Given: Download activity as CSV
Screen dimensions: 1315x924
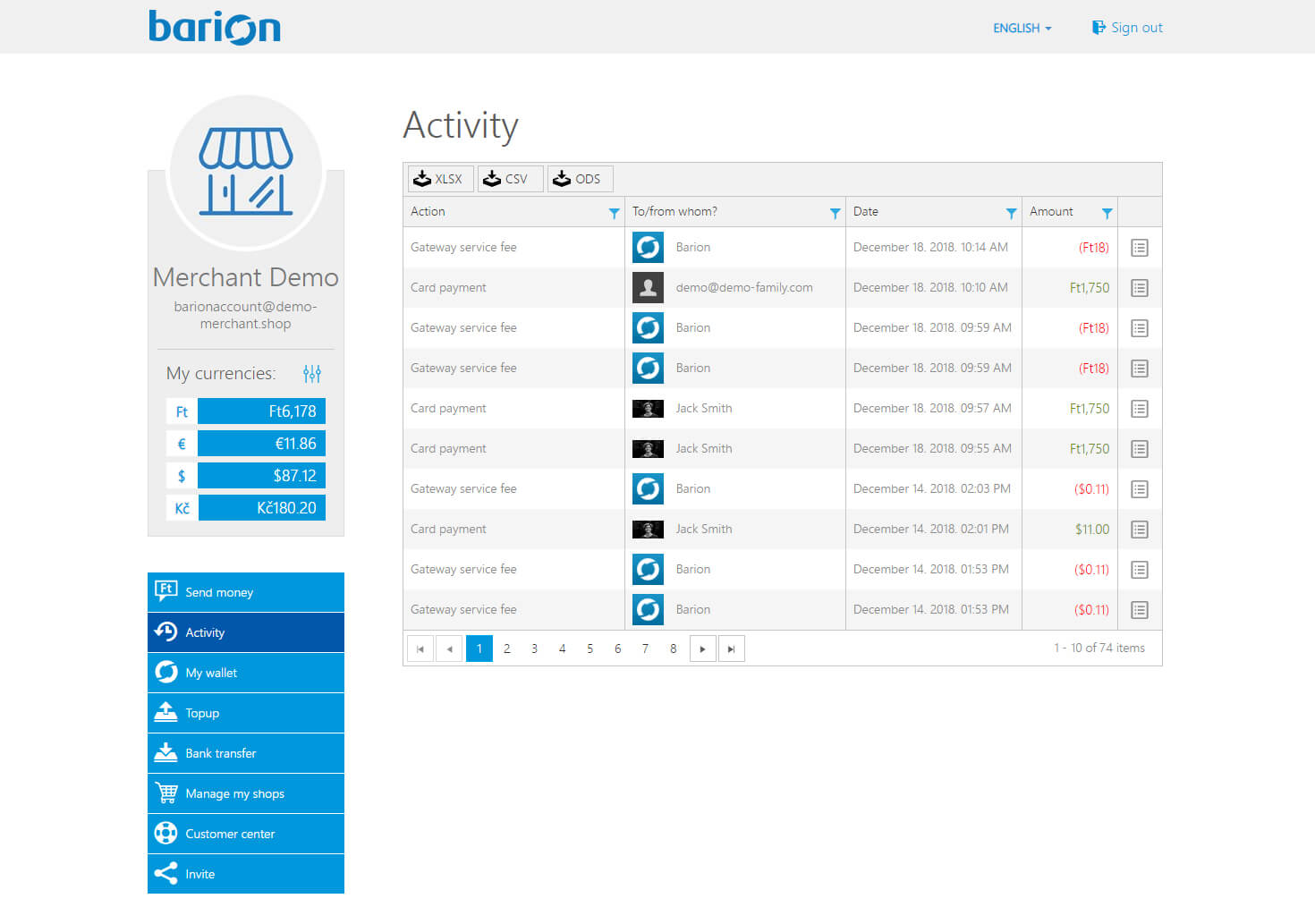Looking at the screenshot, I should pos(507,179).
